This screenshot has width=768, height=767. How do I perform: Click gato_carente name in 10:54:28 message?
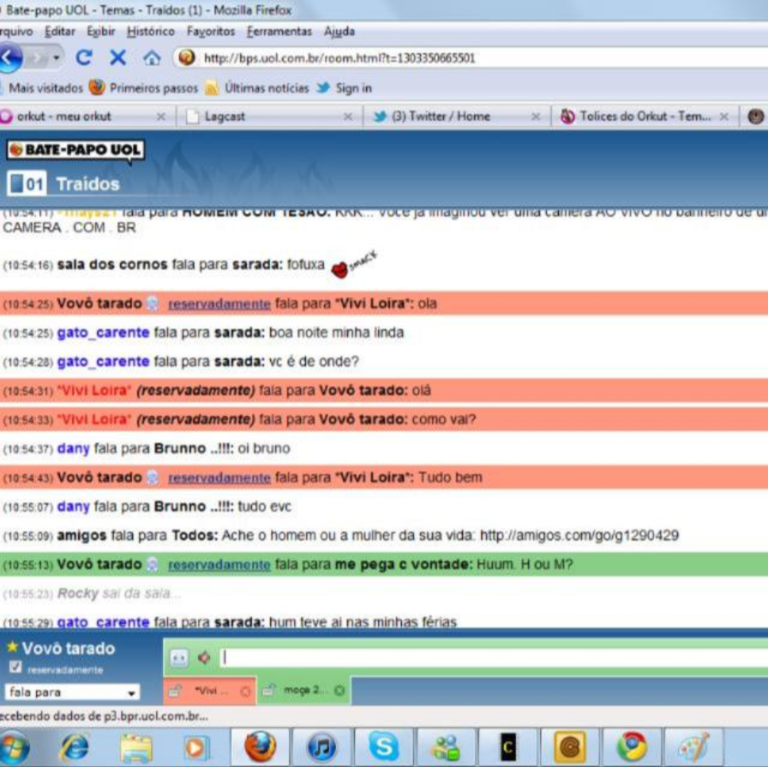pyautogui.click(x=103, y=361)
